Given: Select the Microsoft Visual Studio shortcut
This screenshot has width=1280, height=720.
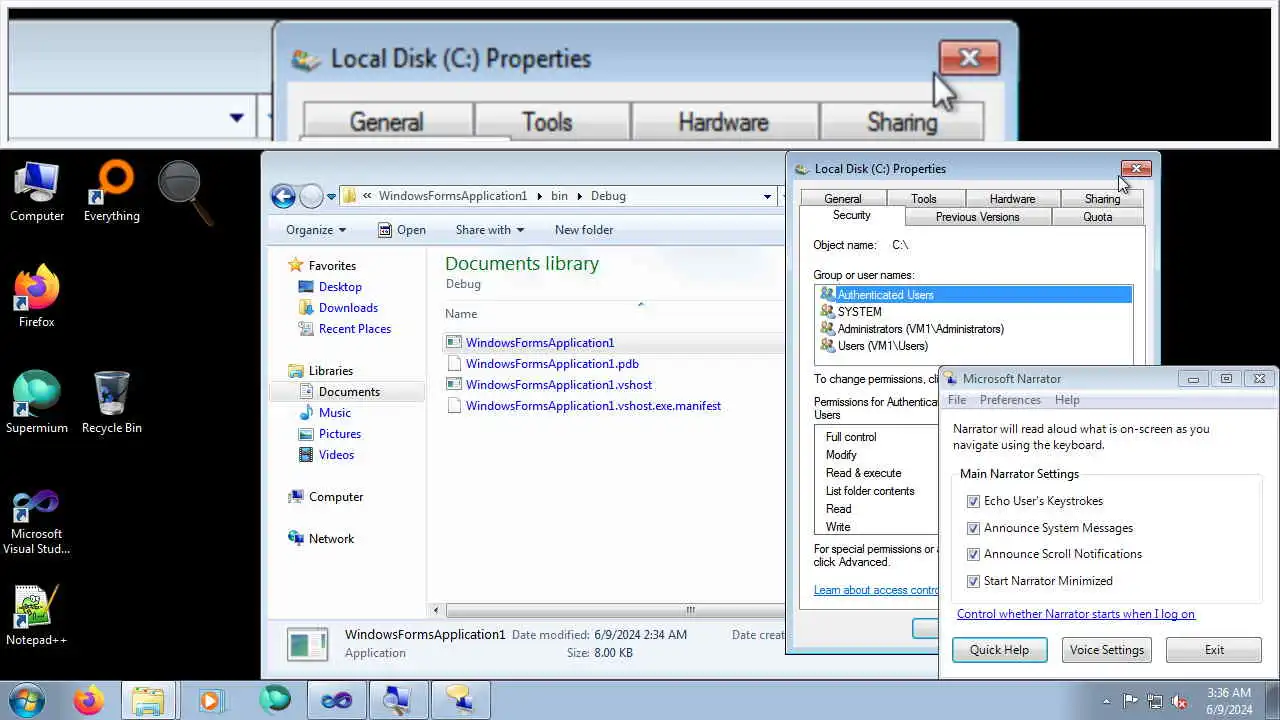Looking at the screenshot, I should pyautogui.click(x=37, y=522).
